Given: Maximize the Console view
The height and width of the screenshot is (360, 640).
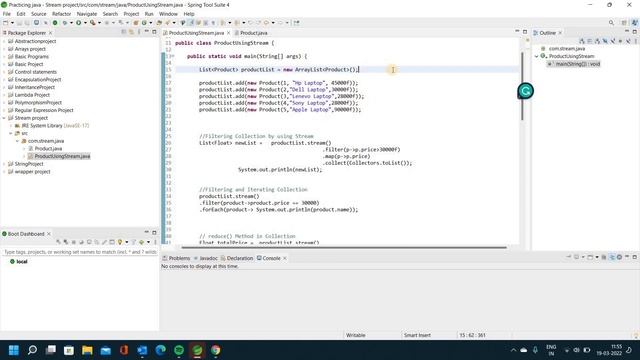Looking at the screenshot, I should (x=634, y=257).
